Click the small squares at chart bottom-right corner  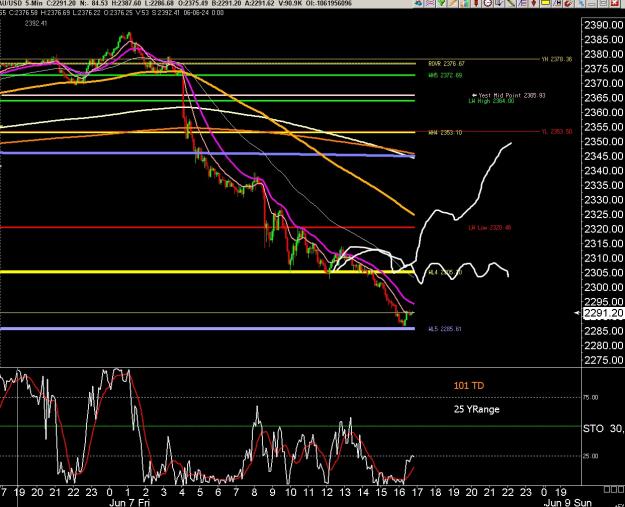[614, 489]
